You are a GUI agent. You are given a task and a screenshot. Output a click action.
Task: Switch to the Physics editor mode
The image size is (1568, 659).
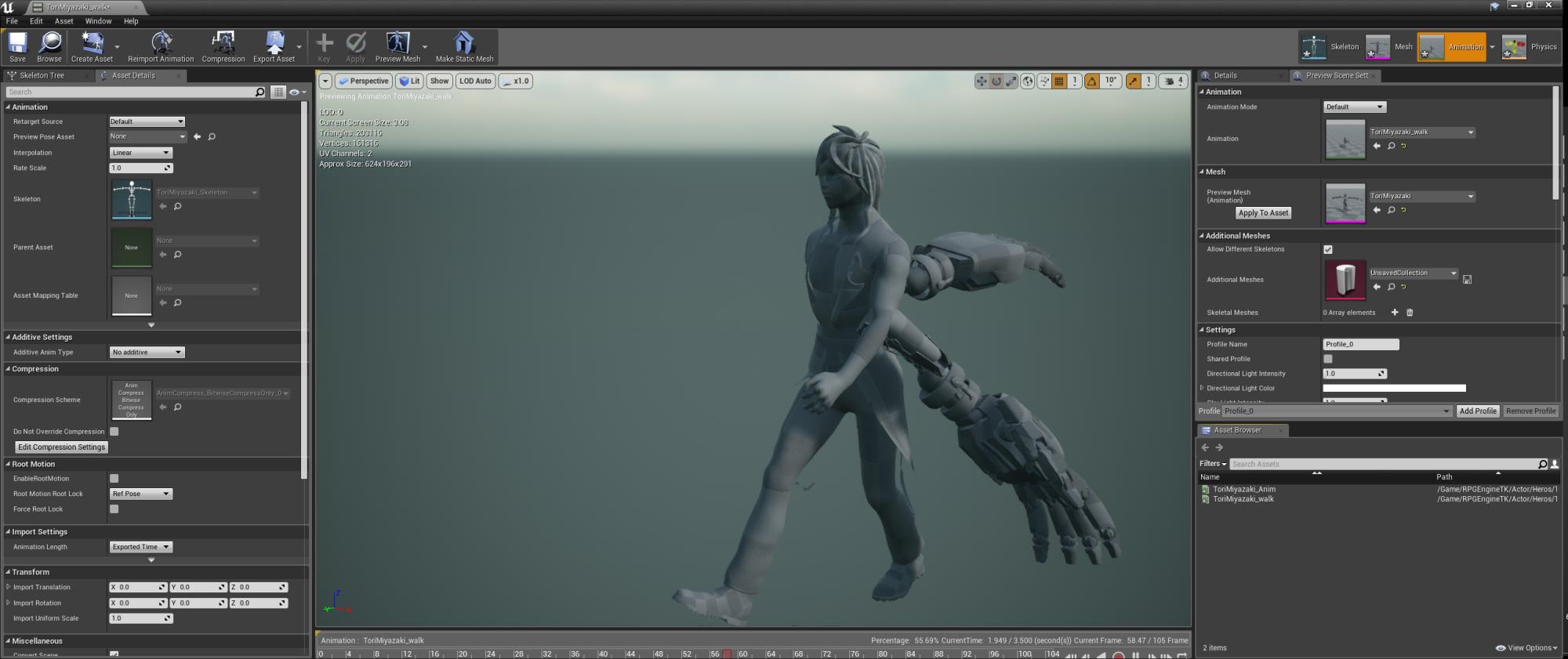pyautogui.click(x=1530, y=47)
